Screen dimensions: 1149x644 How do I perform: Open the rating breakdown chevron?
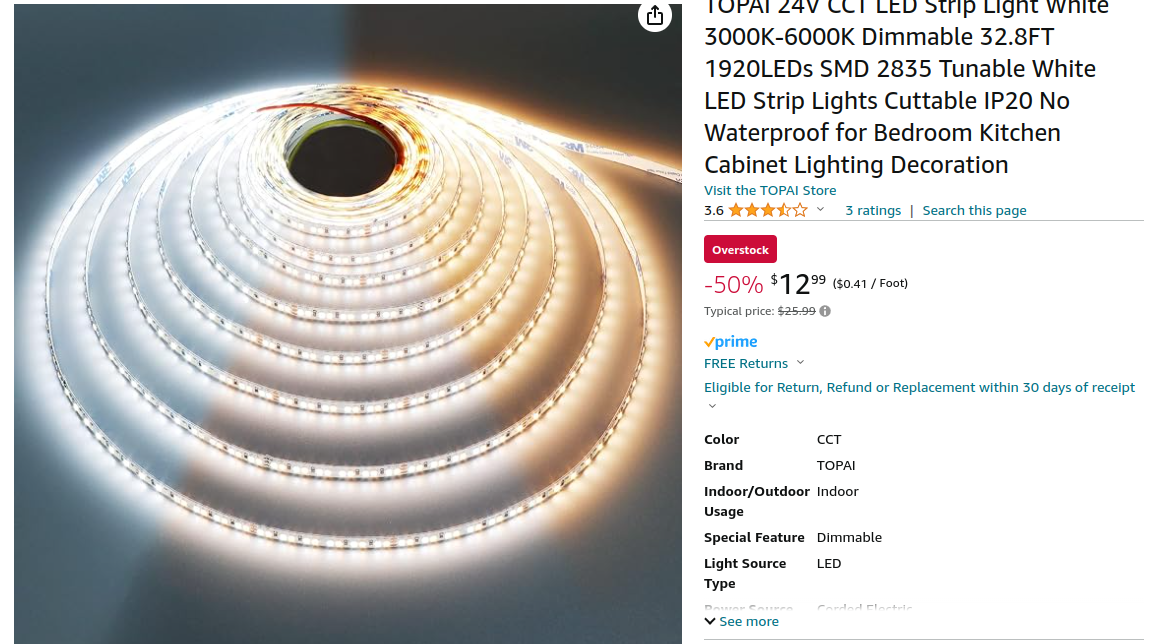click(x=821, y=210)
